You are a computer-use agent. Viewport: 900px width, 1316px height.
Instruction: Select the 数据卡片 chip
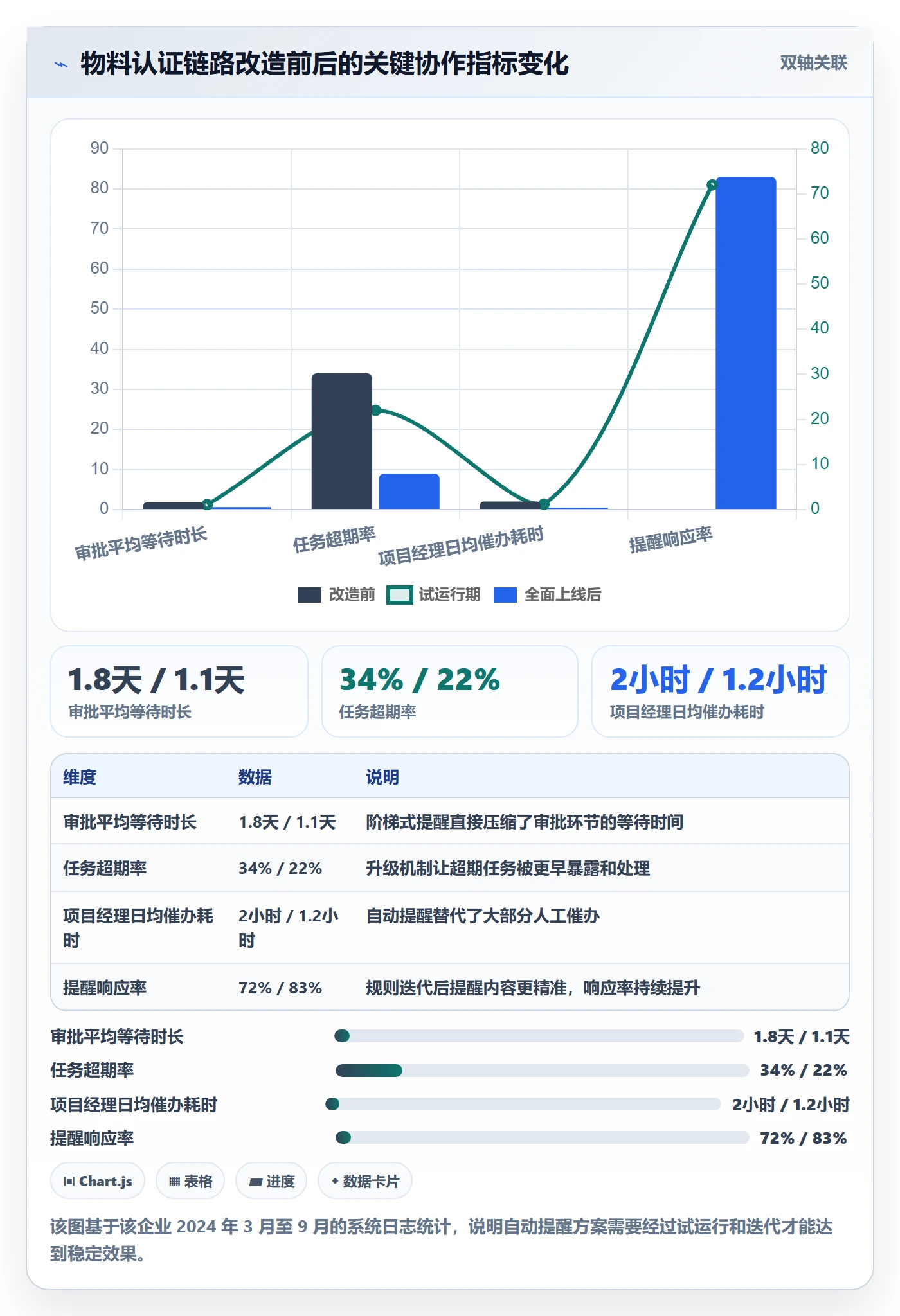click(x=365, y=1181)
